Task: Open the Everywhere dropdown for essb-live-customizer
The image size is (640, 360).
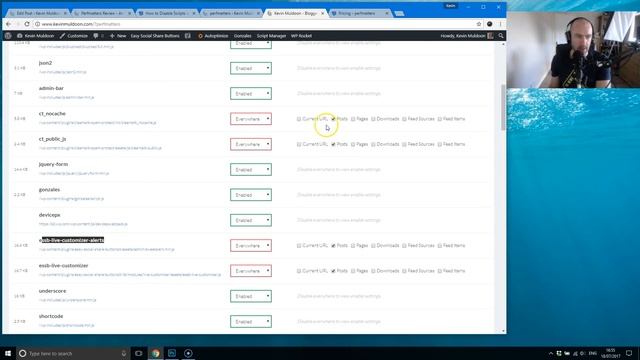Action: click(251, 271)
